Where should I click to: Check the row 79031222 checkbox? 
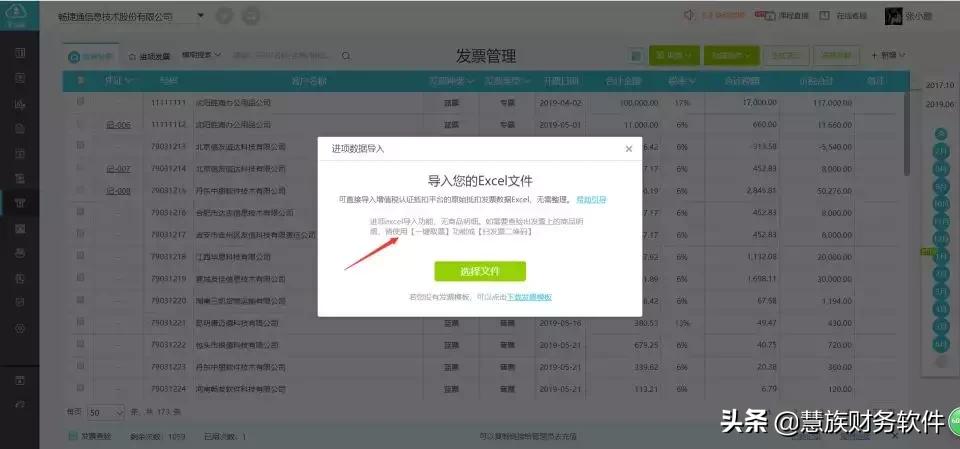[x=80, y=344]
